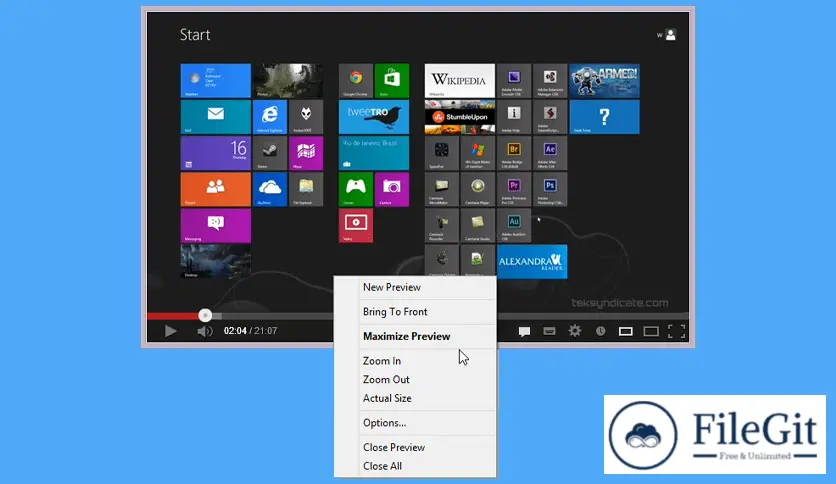Screen dimensions: 836x484
Task: Open the blue question mark tile
Action: 605,117
